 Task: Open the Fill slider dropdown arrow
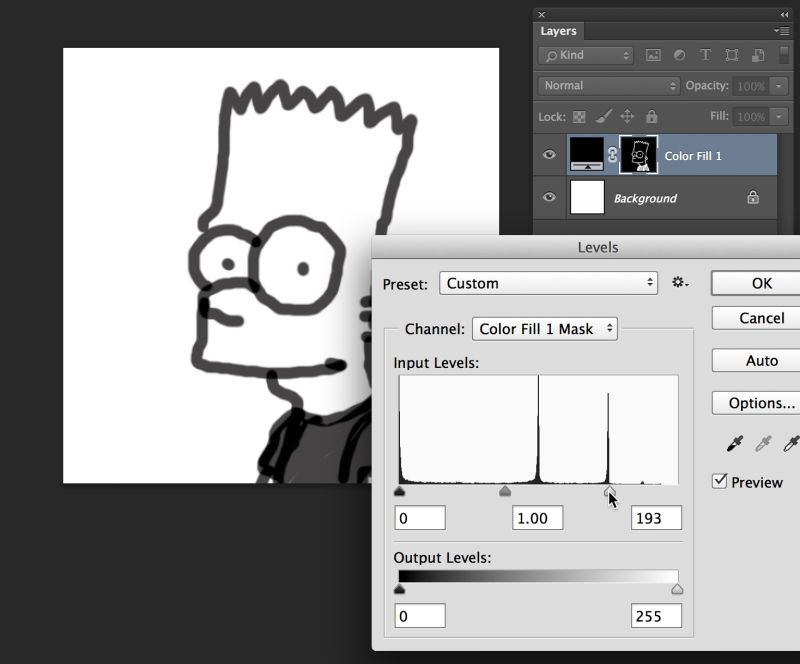[x=779, y=117]
